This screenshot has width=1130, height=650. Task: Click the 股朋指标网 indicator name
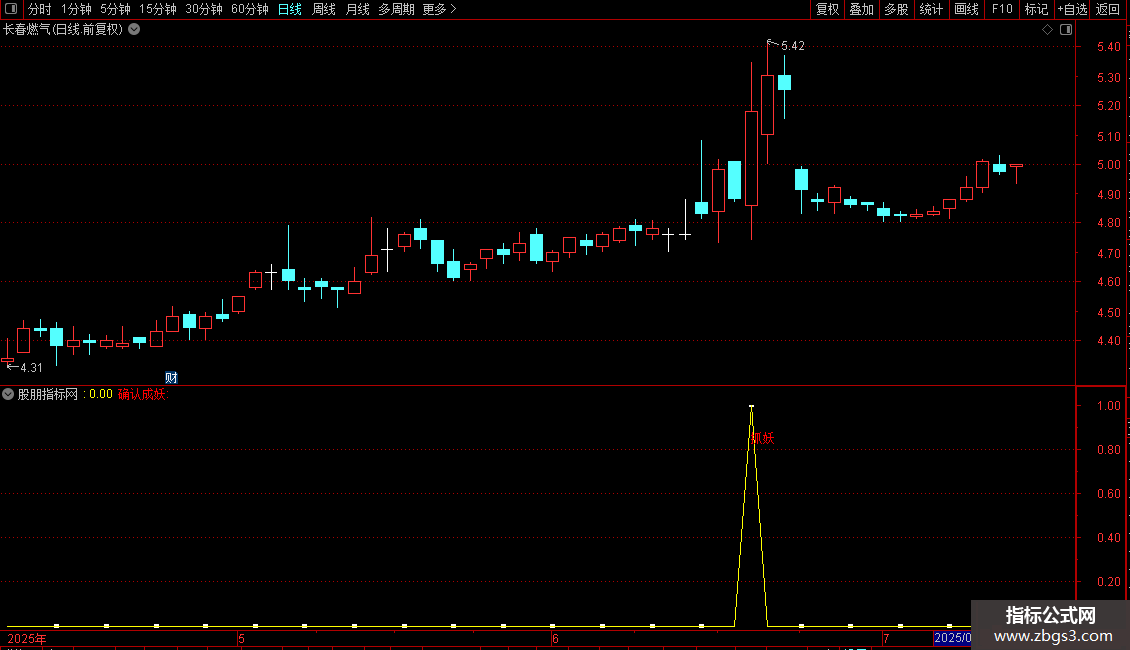pyautogui.click(x=48, y=394)
